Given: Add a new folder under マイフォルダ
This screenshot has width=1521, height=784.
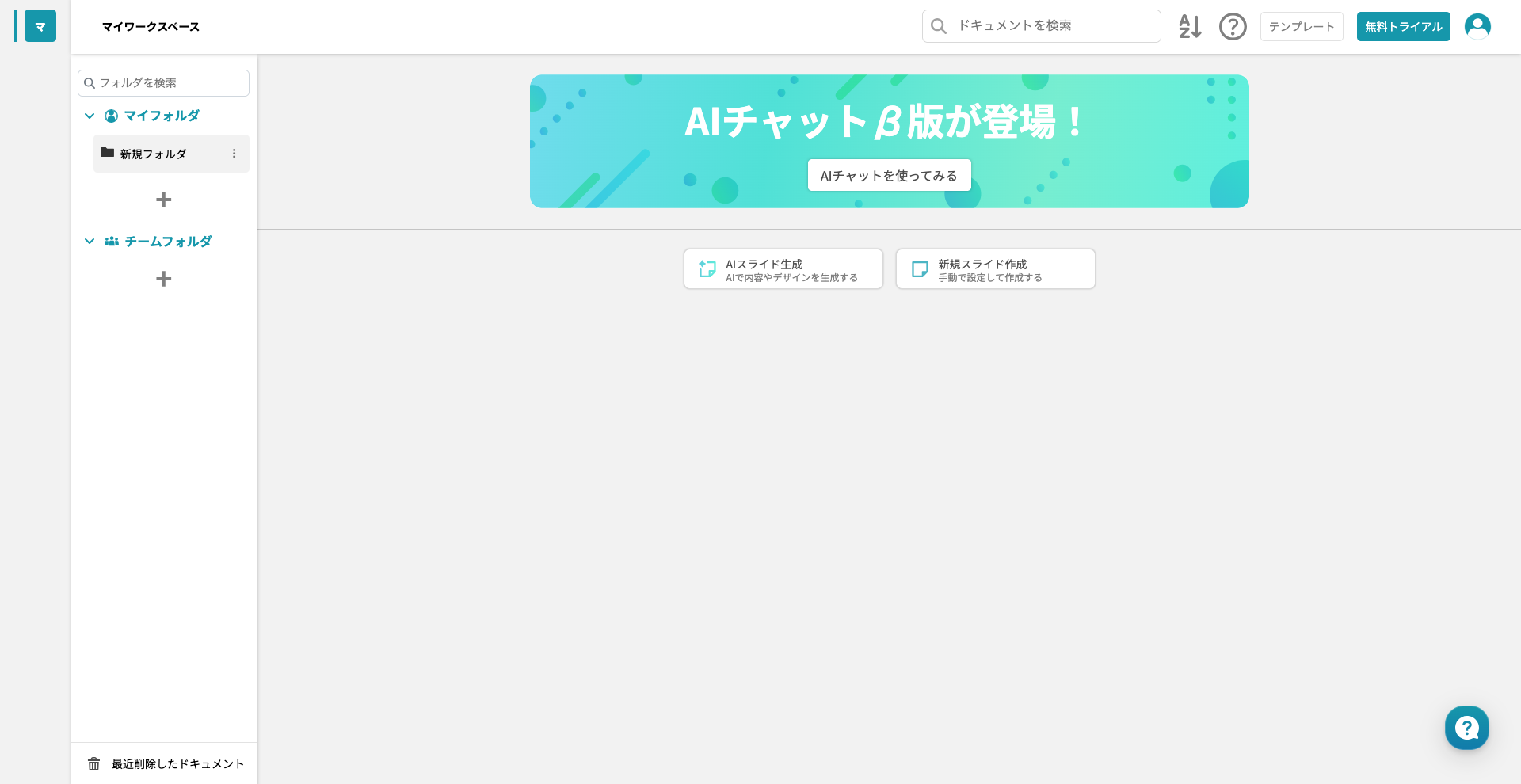Looking at the screenshot, I should [163, 200].
